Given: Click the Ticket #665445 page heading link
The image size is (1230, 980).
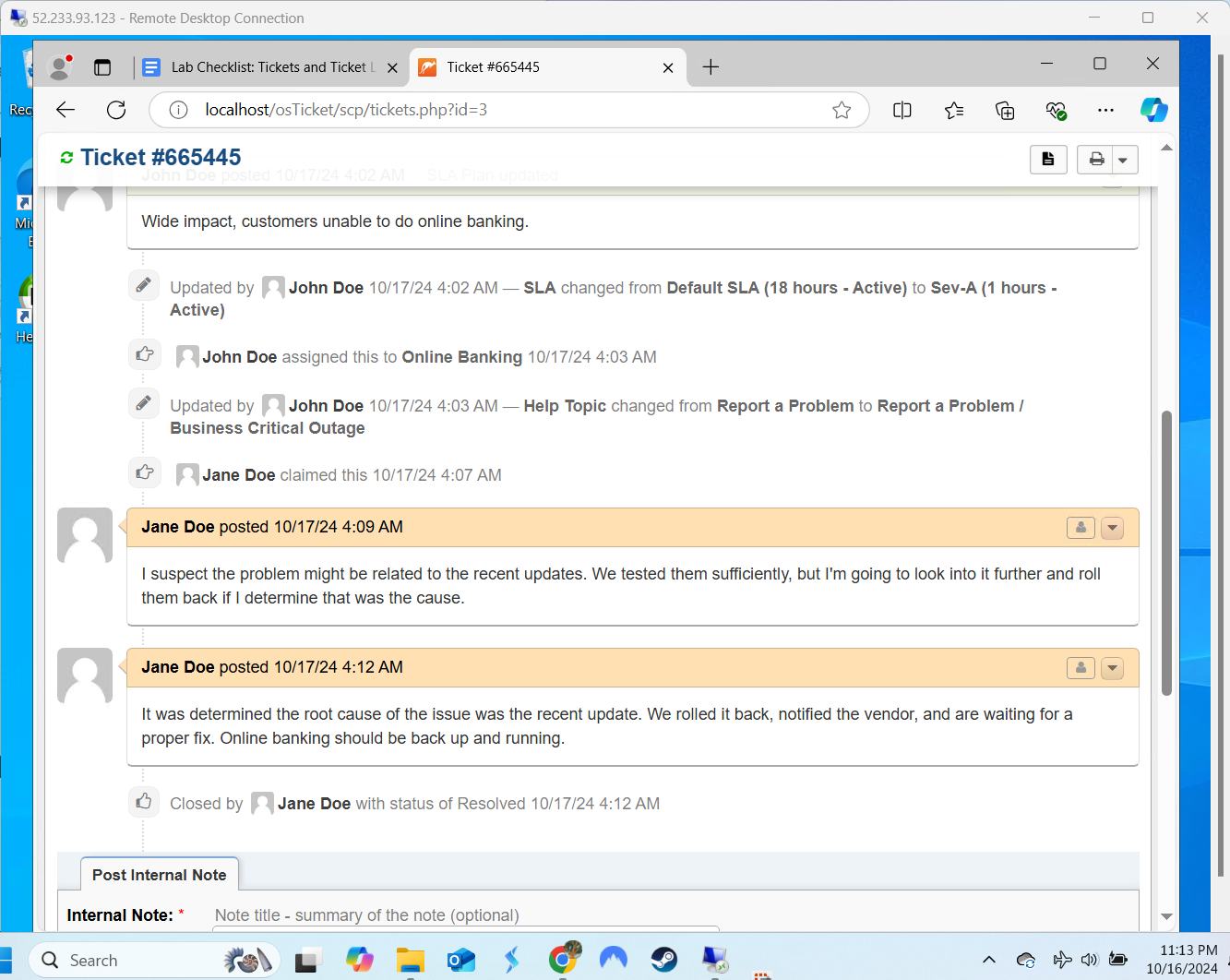Looking at the screenshot, I should 161,158.
